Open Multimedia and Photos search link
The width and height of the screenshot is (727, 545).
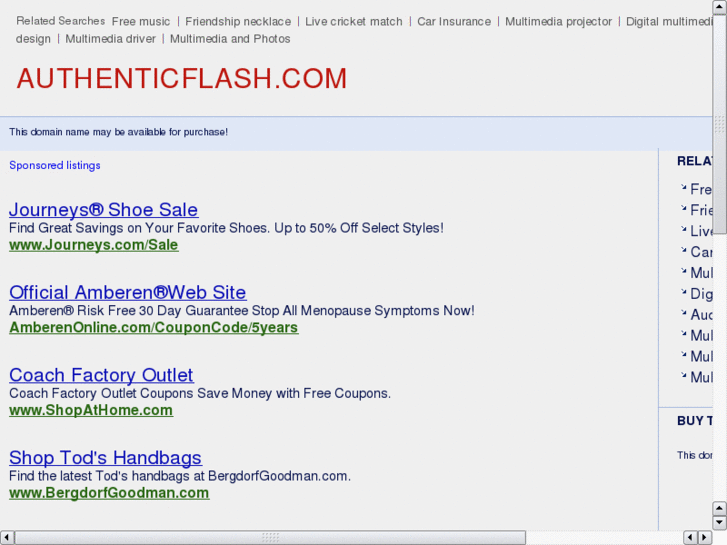[230, 39]
